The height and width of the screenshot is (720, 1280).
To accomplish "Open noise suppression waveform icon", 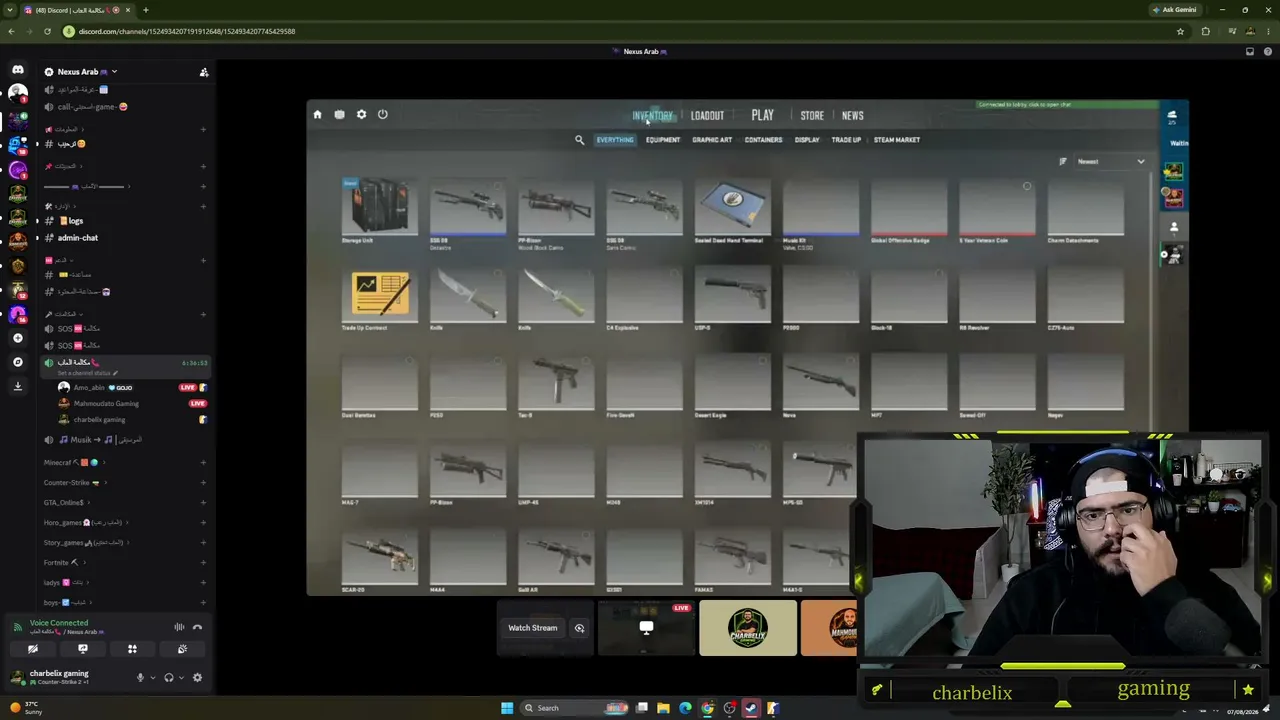I will point(179,627).
